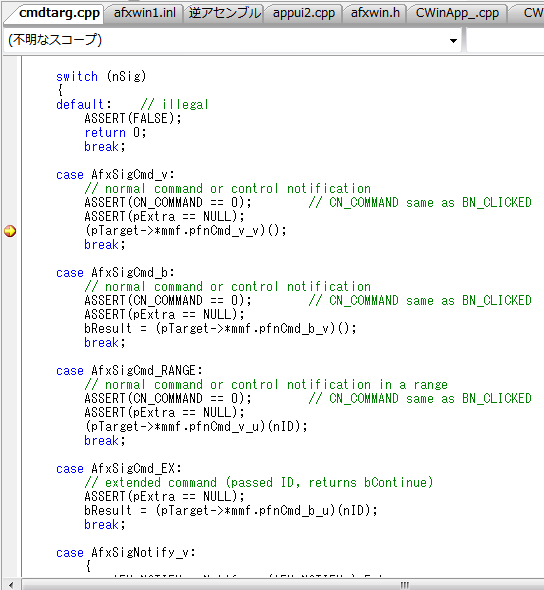Select the afxwin.h tab
The image size is (544, 590).
pos(375,13)
